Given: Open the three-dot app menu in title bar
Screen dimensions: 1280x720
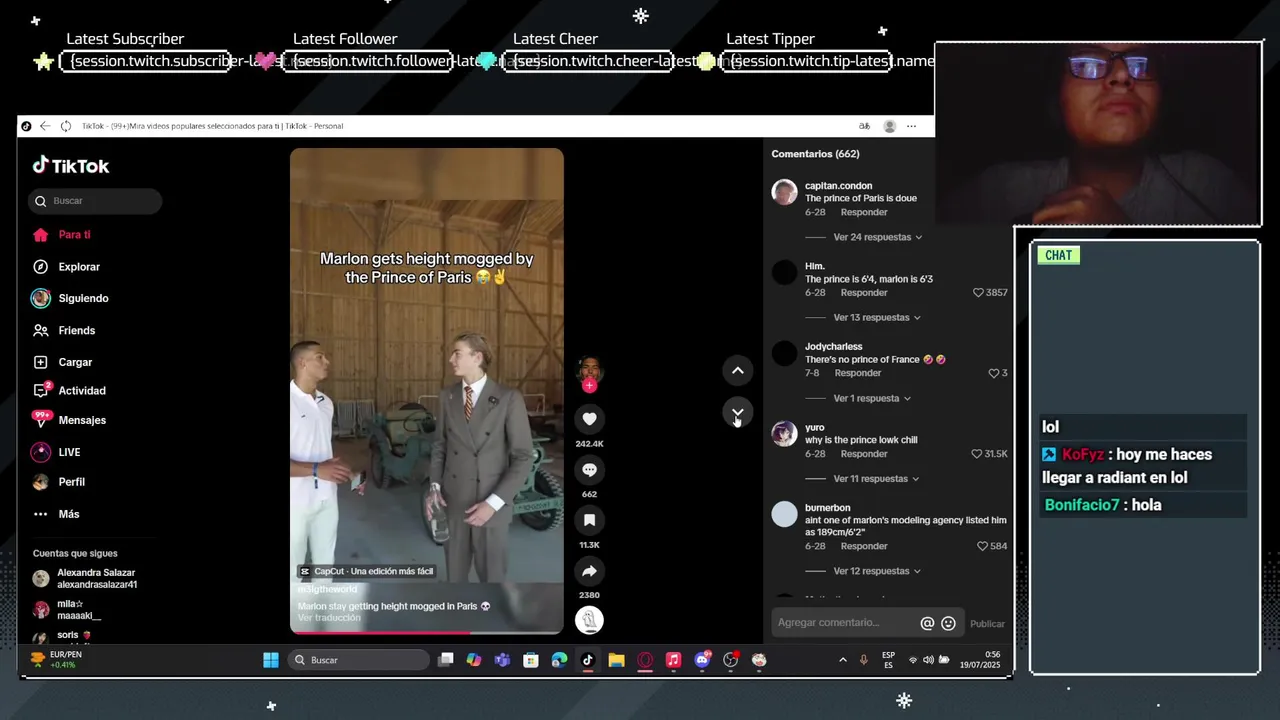Looking at the screenshot, I should coord(911,126).
